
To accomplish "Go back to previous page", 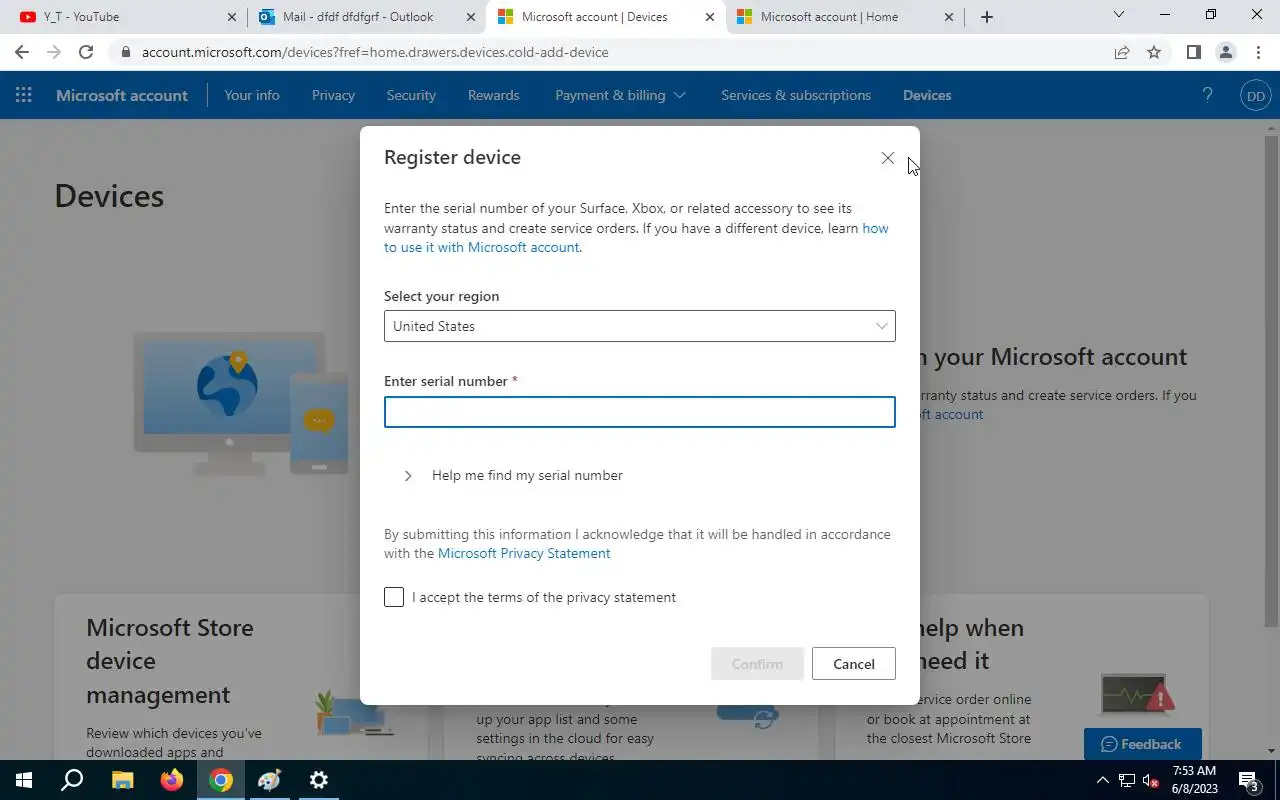I will coord(22,52).
